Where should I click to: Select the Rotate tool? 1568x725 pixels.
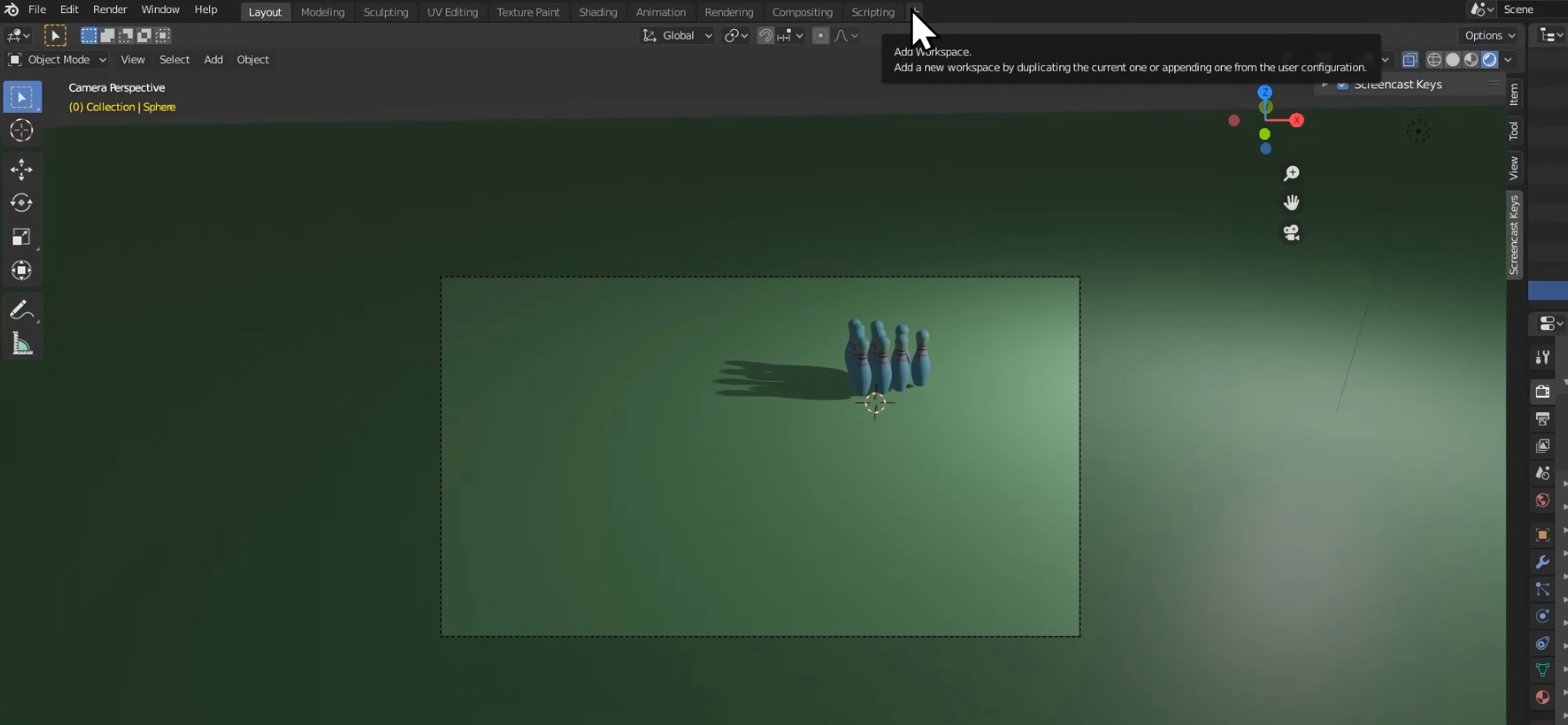pos(22,203)
